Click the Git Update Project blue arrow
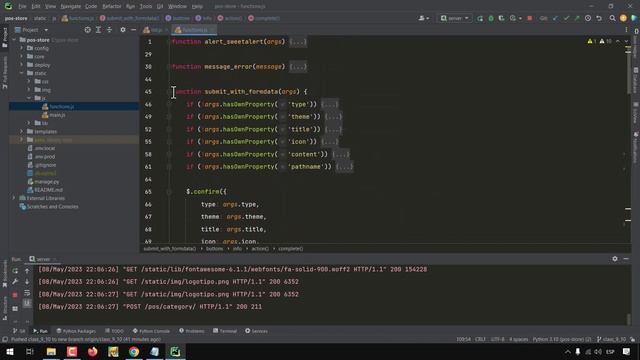The width and height of the screenshot is (640, 360). click(x=556, y=18)
